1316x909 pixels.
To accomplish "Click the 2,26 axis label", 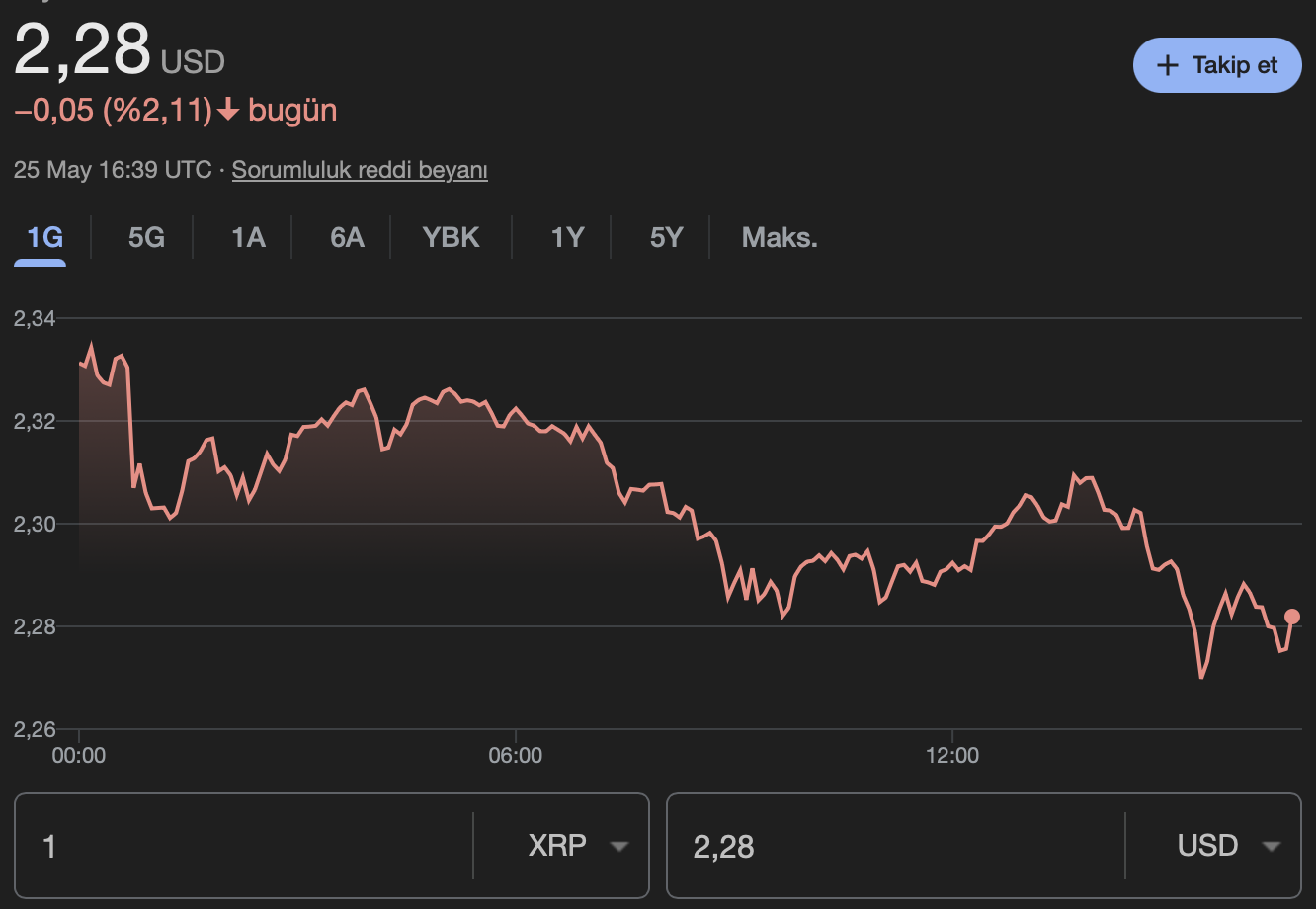I will point(35,729).
